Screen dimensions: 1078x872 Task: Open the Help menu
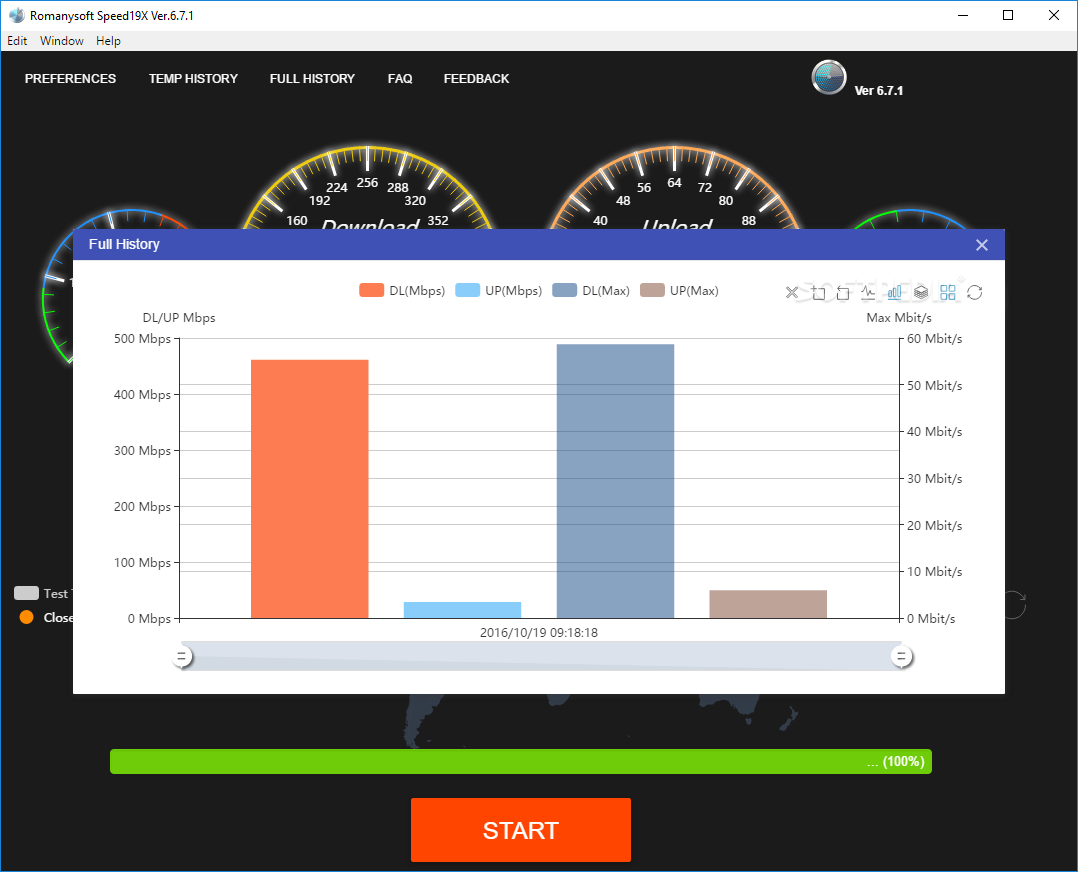click(x=108, y=41)
